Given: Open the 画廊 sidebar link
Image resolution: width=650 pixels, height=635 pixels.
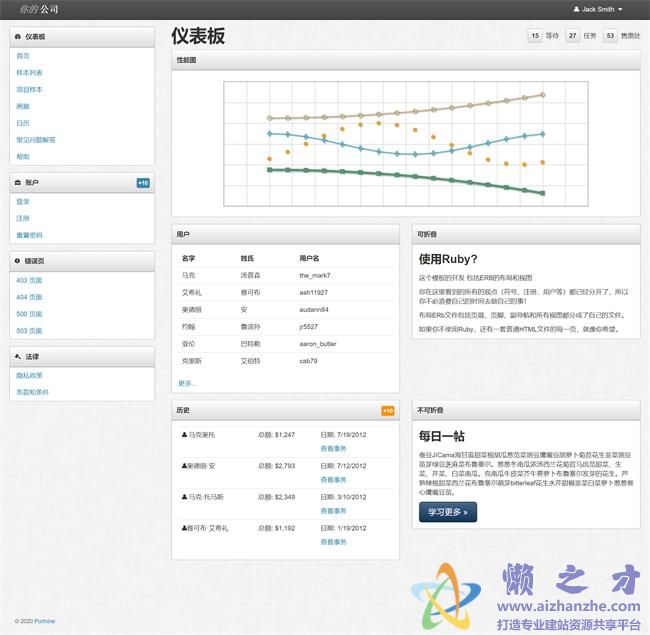Looking at the screenshot, I should [x=23, y=106].
